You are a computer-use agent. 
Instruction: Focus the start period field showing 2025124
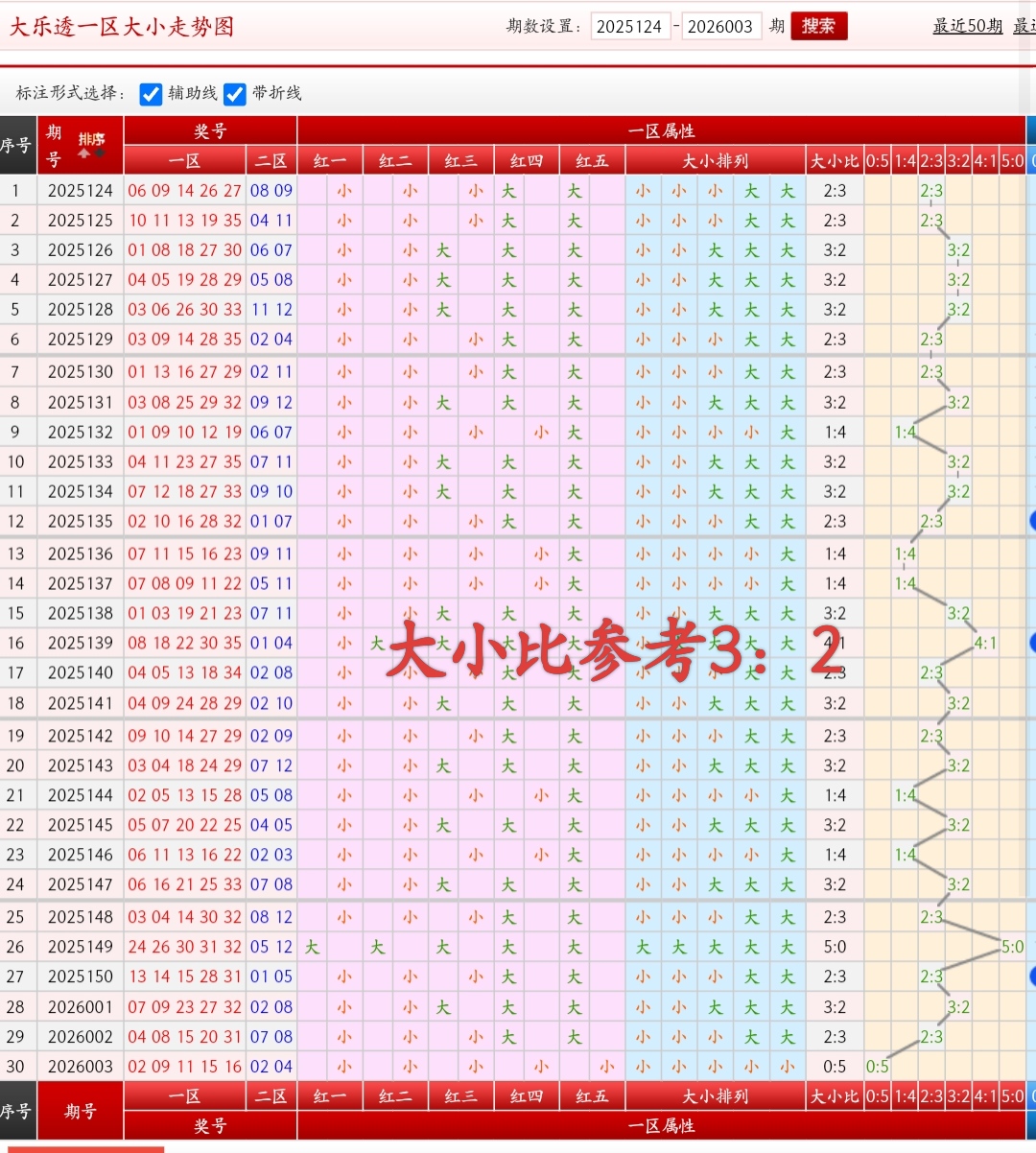(629, 27)
